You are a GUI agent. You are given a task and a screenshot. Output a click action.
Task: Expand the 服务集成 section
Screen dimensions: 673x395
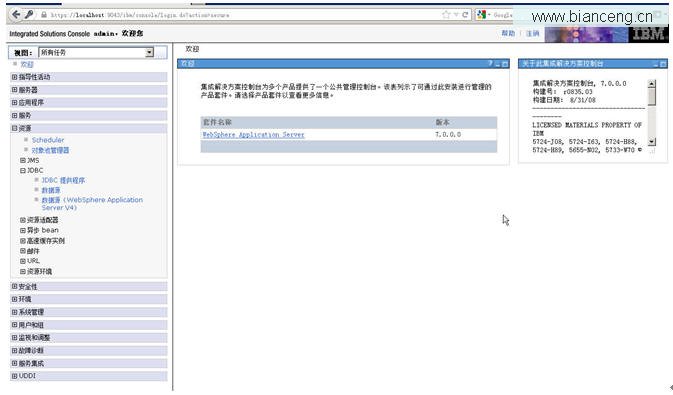tap(15, 363)
